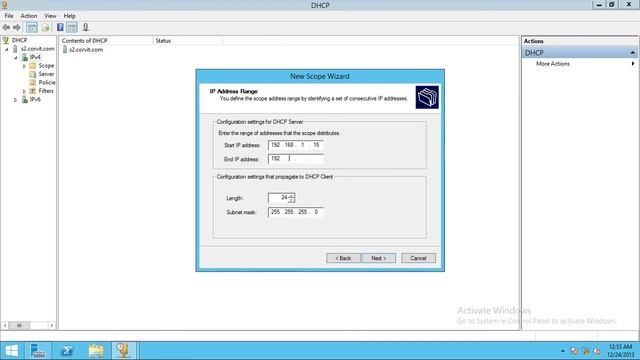Click the Length value field

pyautogui.click(x=279, y=198)
